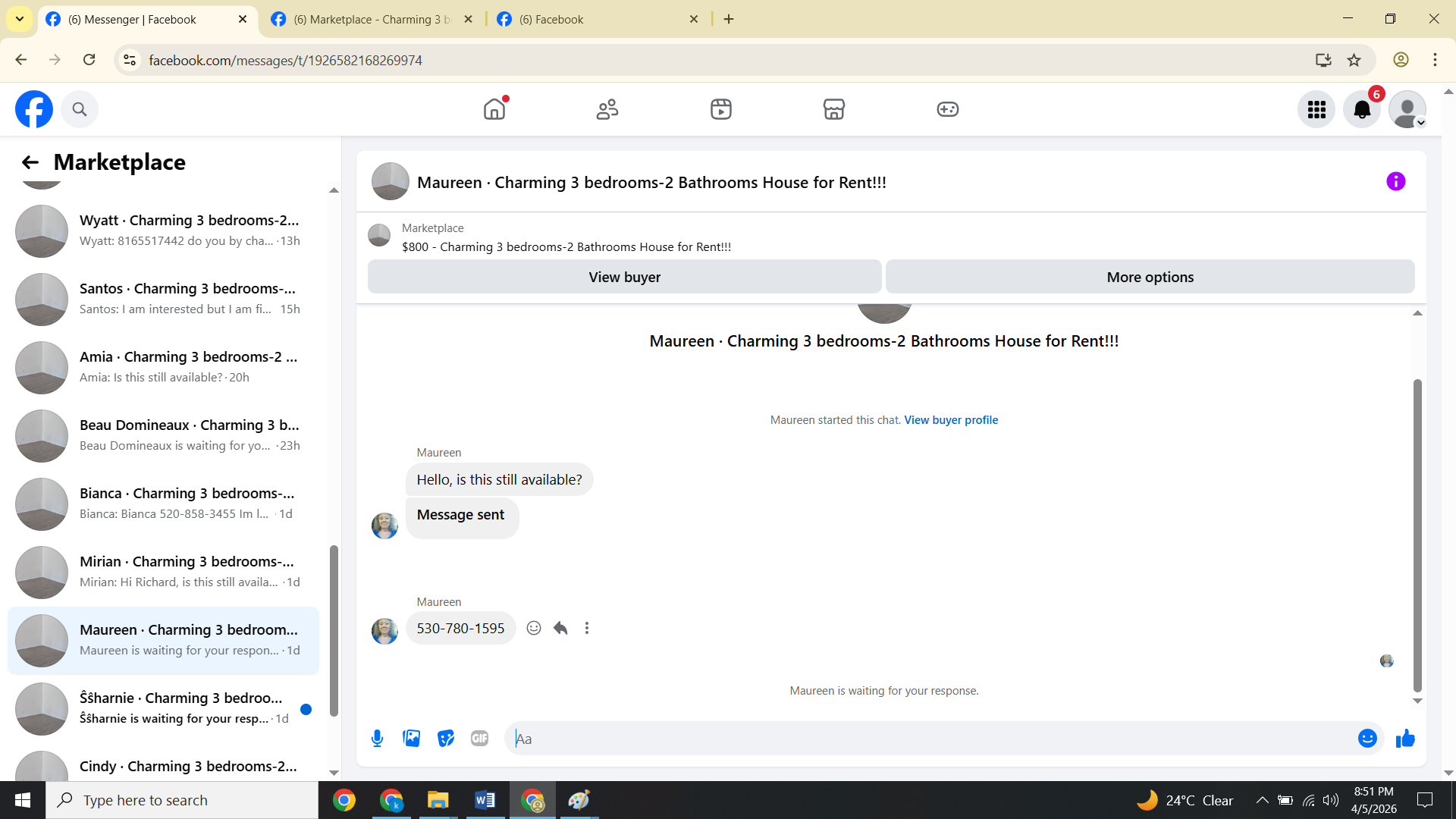Open more options dots beside message
This screenshot has width=1456, height=819.
click(587, 628)
